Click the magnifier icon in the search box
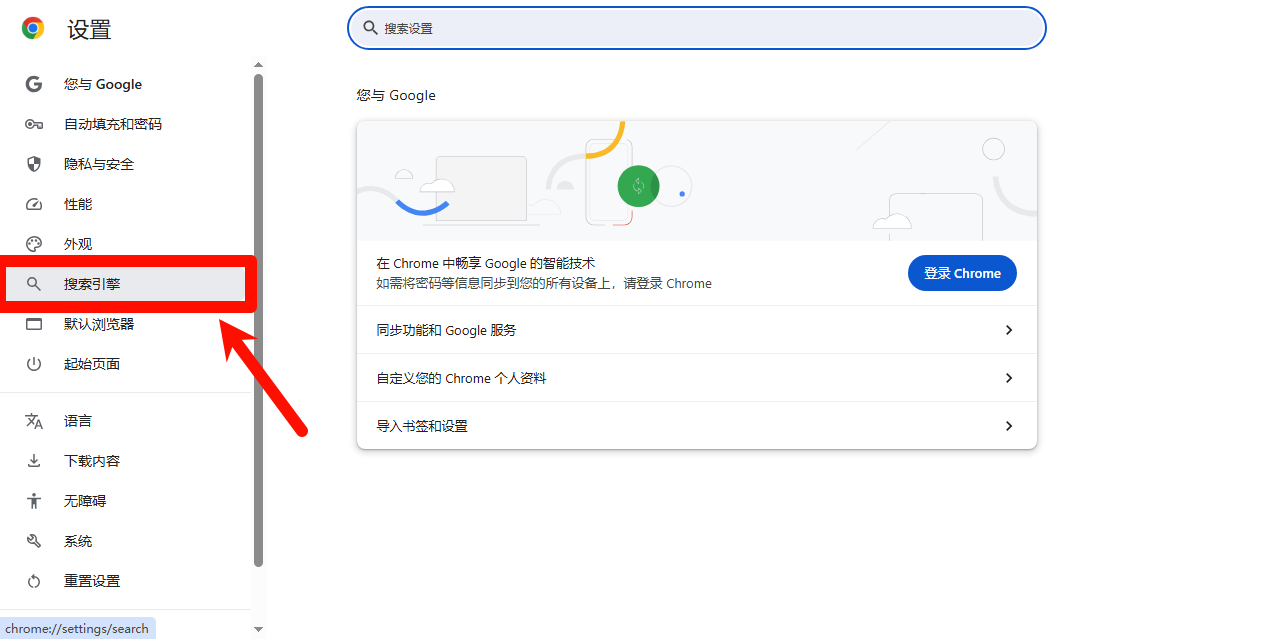Image resolution: width=1280 pixels, height=639 pixels. [x=370, y=28]
